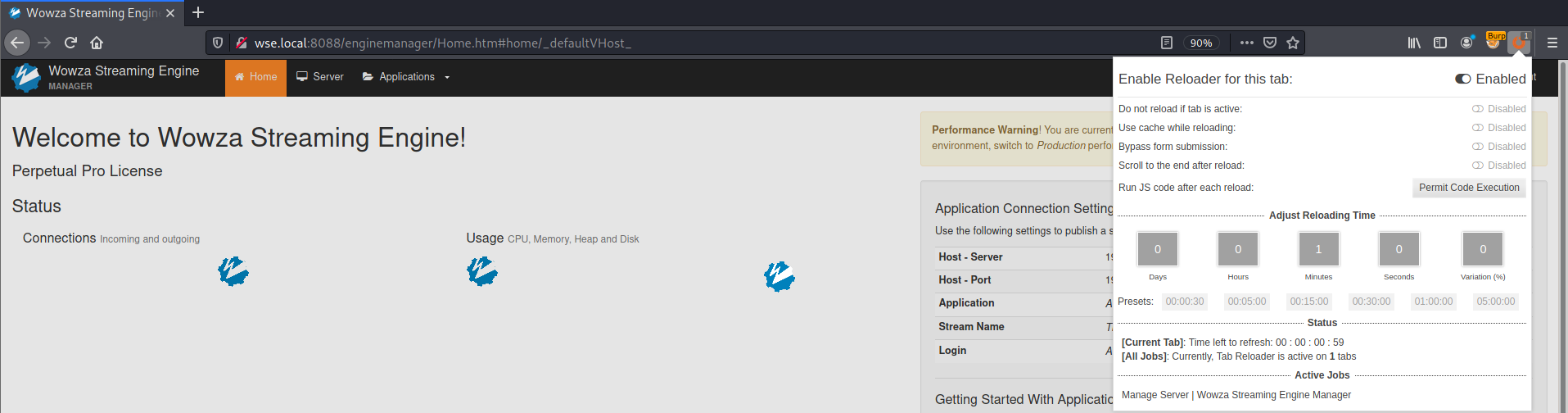Screen dimensions: 1568x413
Task: Click the Hours number field
Action: 1238,249
